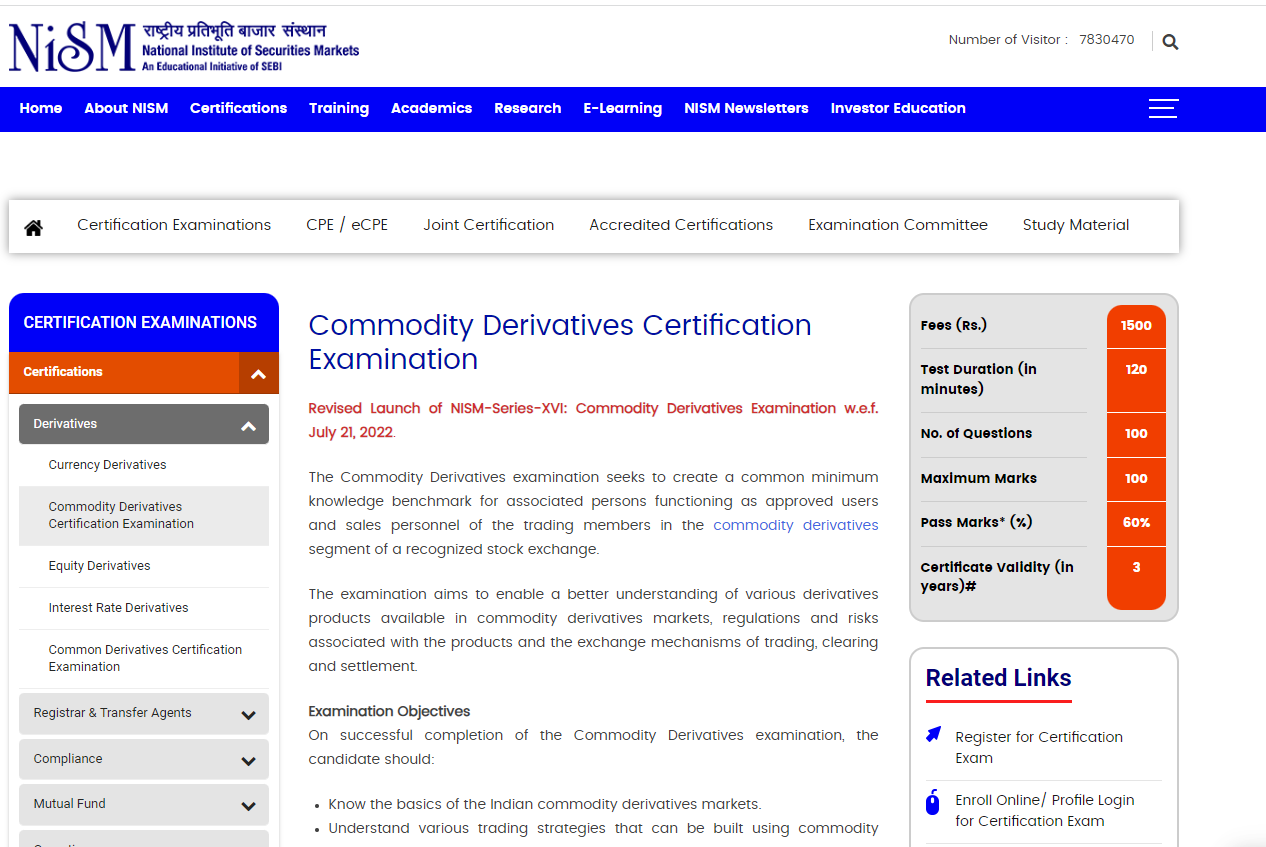Screen dimensions: 1266x847
Task: Open E-Learning menu item
Action: coord(622,108)
